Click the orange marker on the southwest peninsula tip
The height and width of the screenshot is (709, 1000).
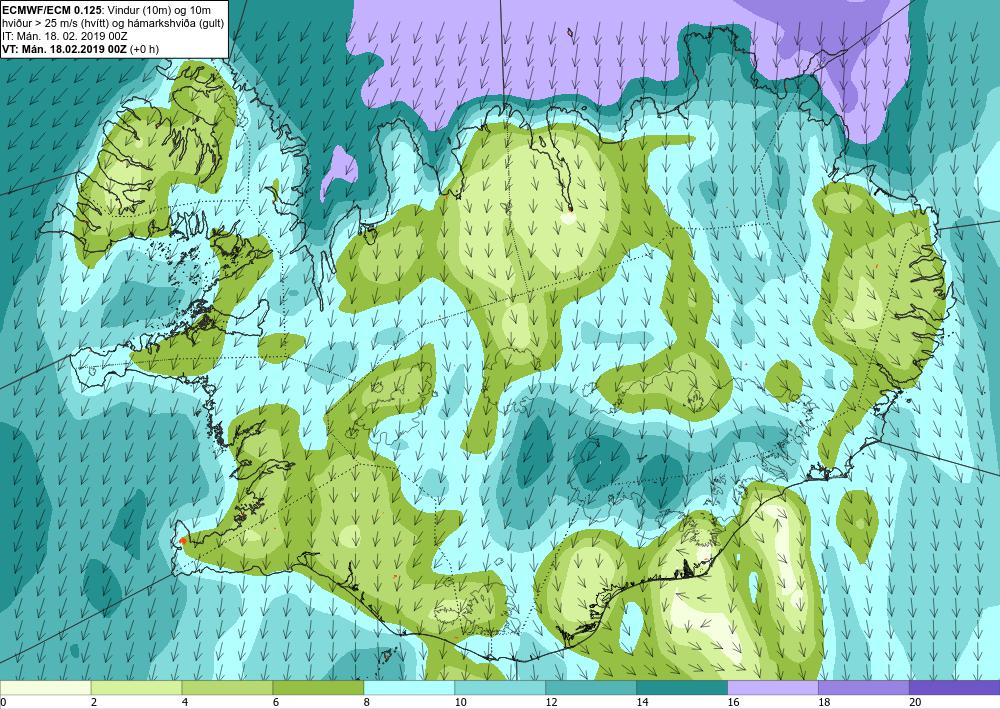182,541
